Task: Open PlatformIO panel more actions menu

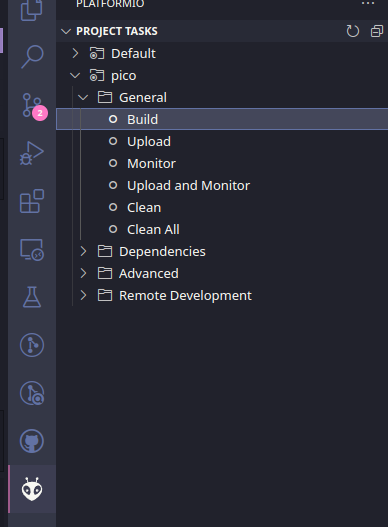Action: click(x=368, y=4)
